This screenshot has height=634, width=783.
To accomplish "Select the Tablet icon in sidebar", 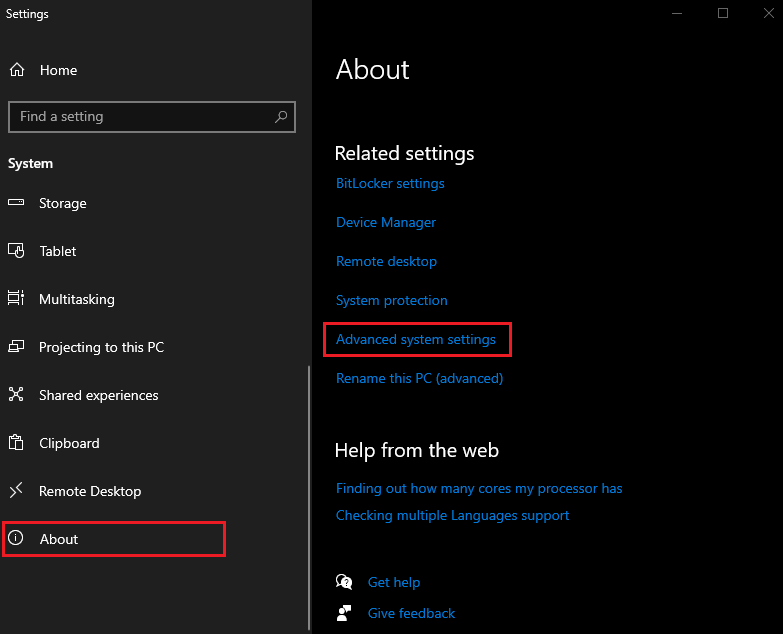I will click(16, 251).
